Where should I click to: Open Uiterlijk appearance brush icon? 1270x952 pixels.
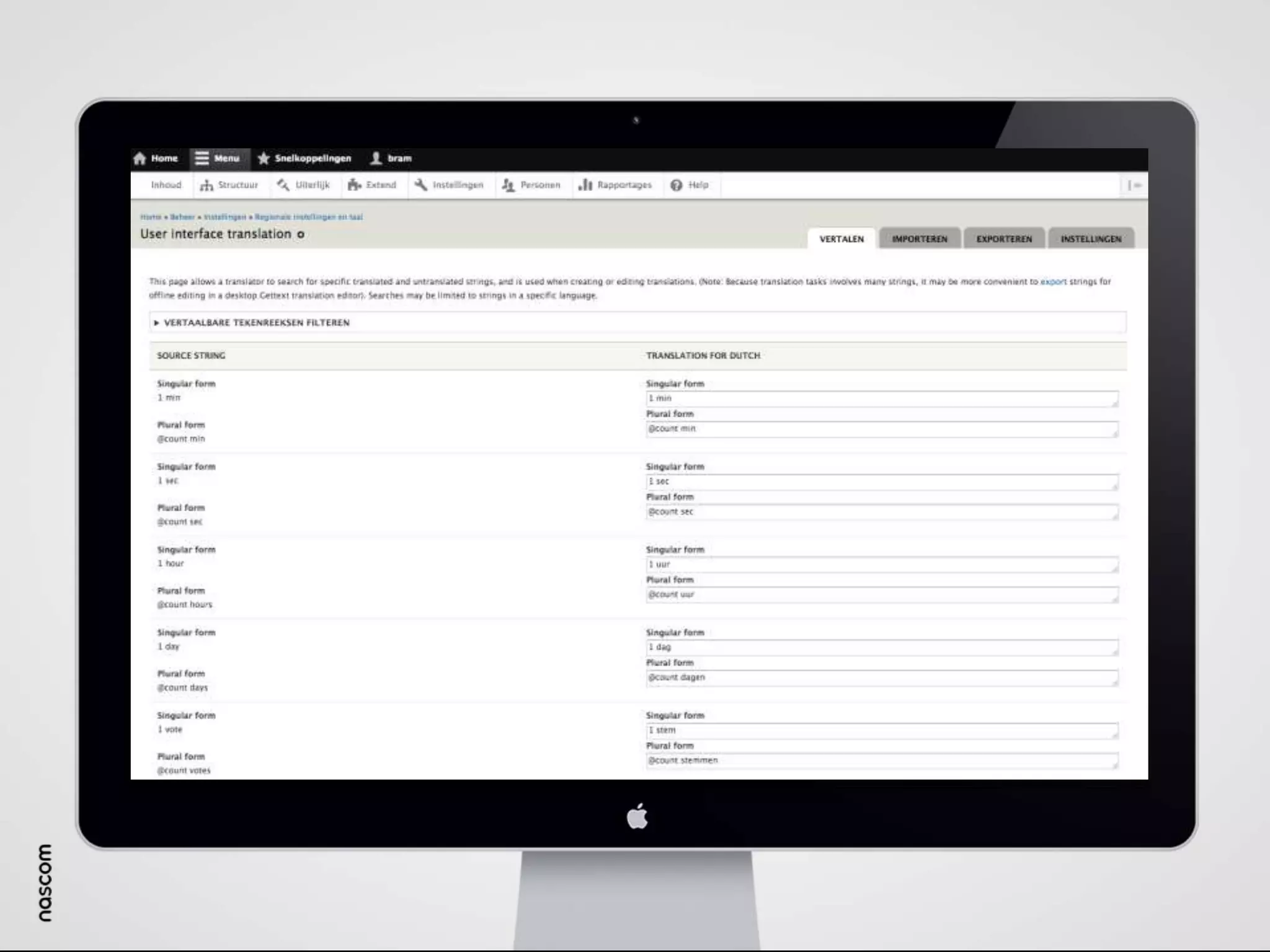[x=283, y=185]
